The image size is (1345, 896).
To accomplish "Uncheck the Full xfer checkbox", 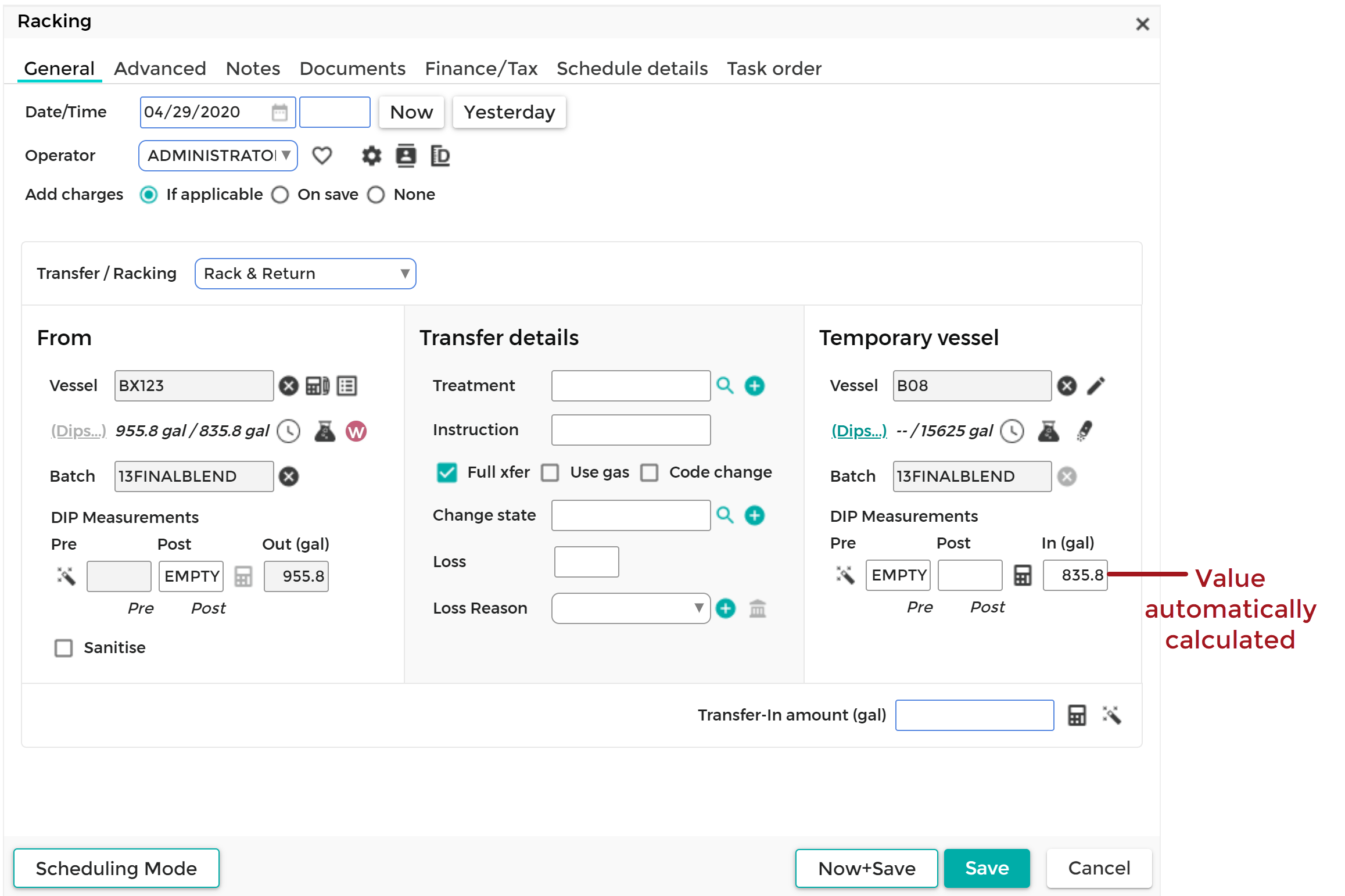I will pos(447,472).
